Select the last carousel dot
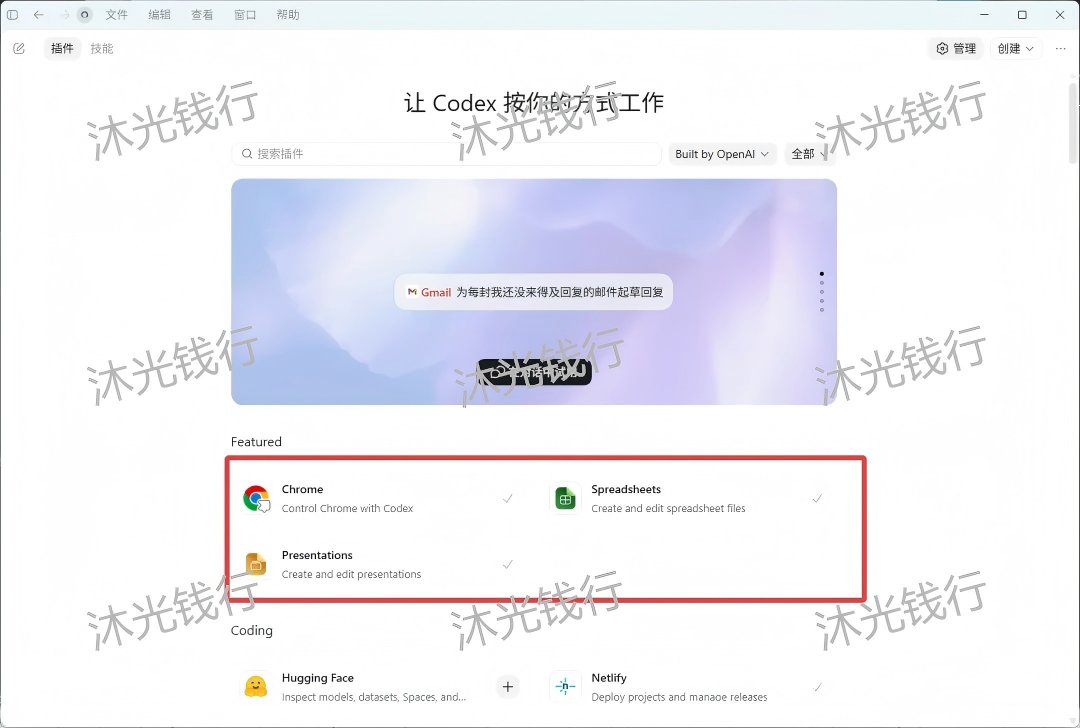The height and width of the screenshot is (728, 1080). pos(822,310)
